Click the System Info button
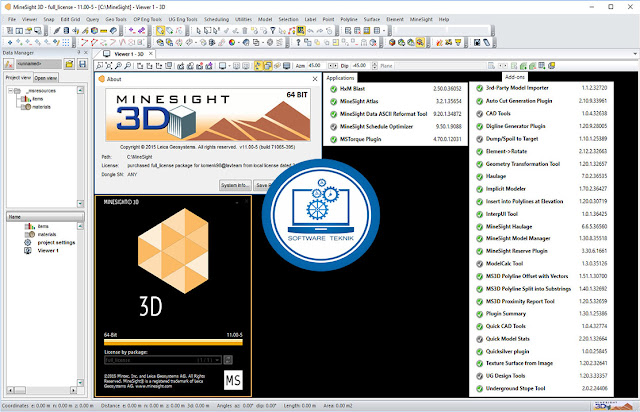This screenshot has height=412, width=640. pos(235,185)
